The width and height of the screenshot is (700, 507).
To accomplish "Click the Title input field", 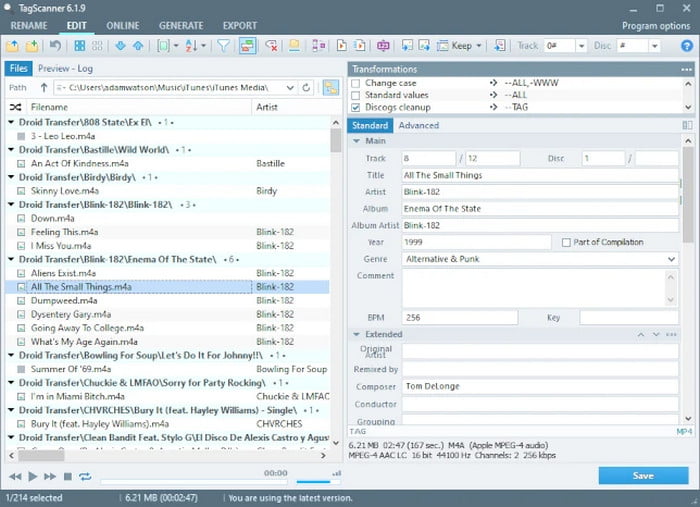I will point(540,175).
